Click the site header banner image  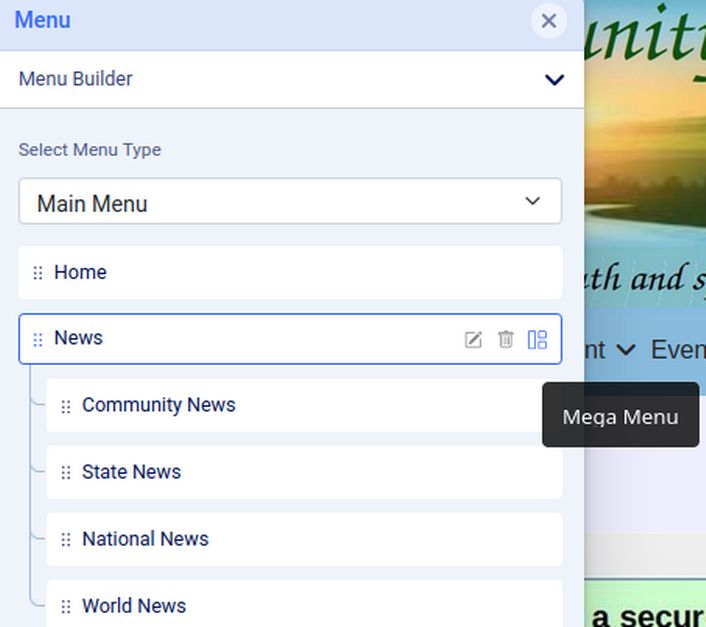pyautogui.click(x=645, y=150)
